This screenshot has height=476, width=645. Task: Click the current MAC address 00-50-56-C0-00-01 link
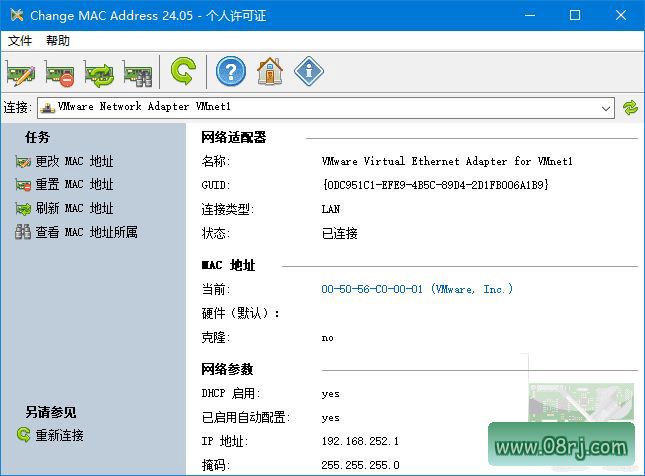point(417,289)
